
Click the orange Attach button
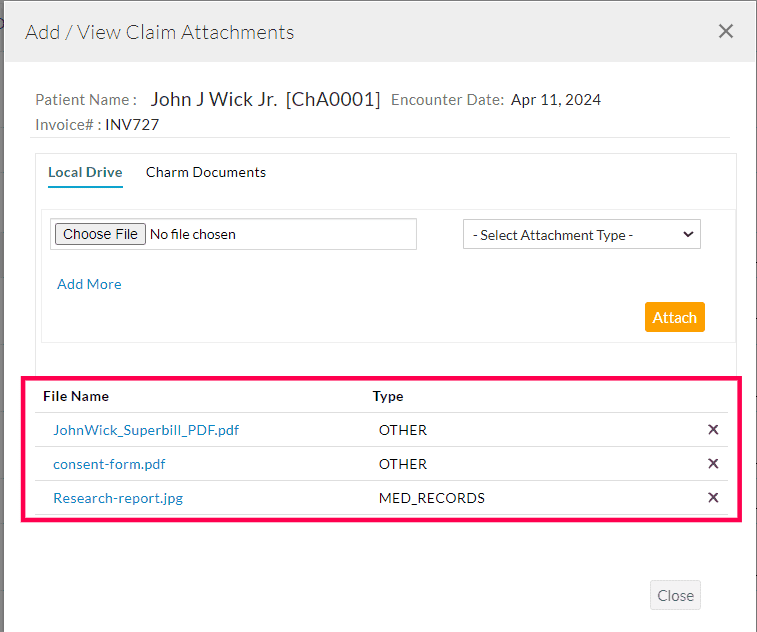pyautogui.click(x=674, y=317)
